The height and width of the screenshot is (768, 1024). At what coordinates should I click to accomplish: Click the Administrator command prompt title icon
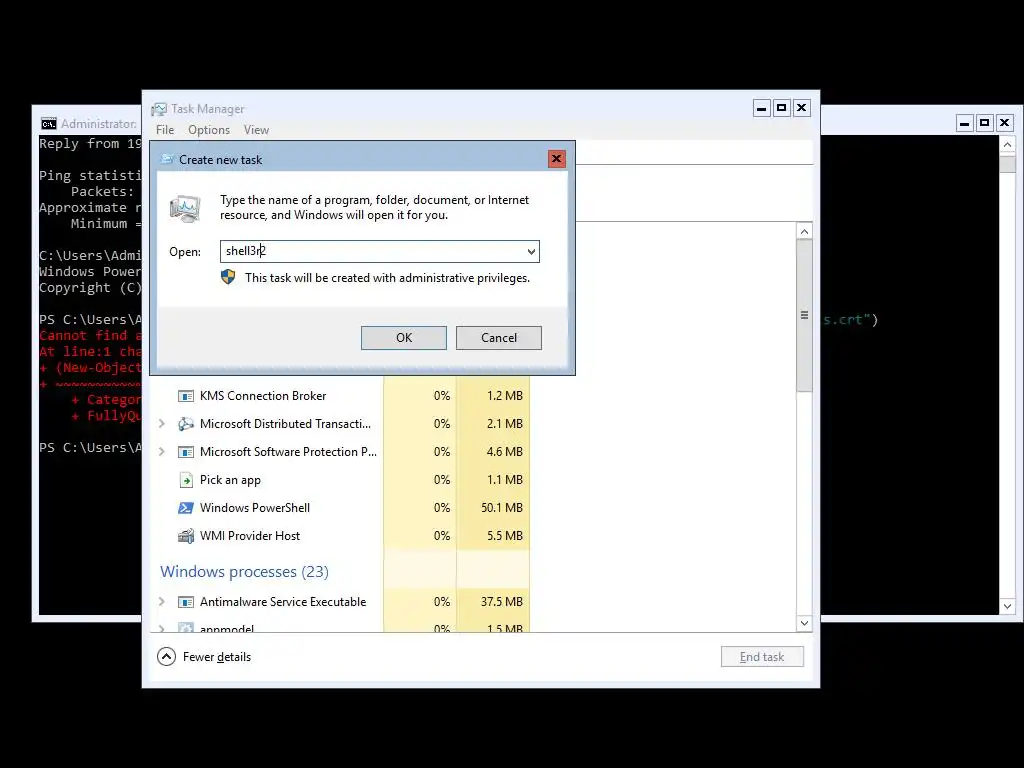(x=49, y=124)
